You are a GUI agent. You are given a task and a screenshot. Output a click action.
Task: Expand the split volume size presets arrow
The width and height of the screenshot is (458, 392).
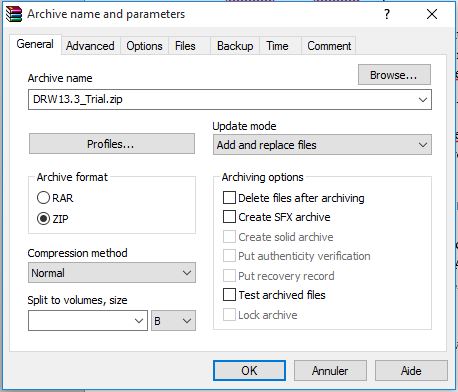click(139, 321)
